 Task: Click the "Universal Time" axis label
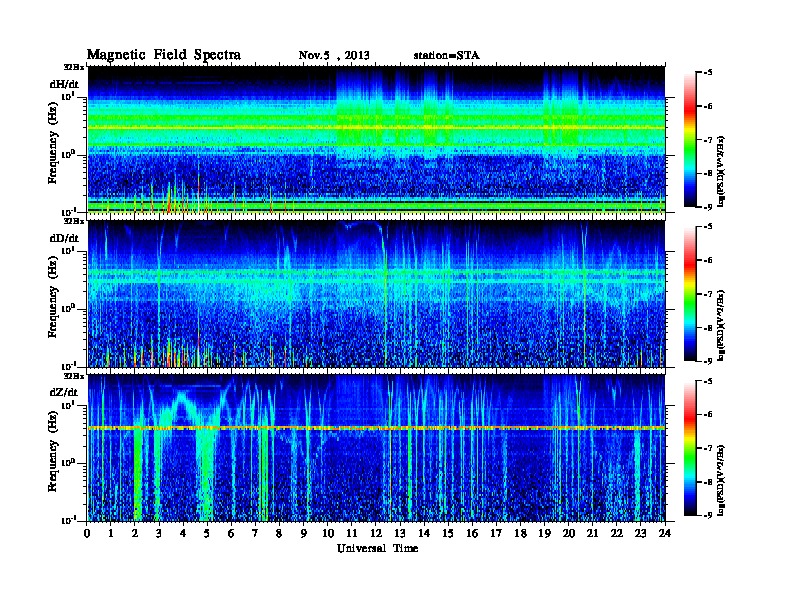coord(377,548)
